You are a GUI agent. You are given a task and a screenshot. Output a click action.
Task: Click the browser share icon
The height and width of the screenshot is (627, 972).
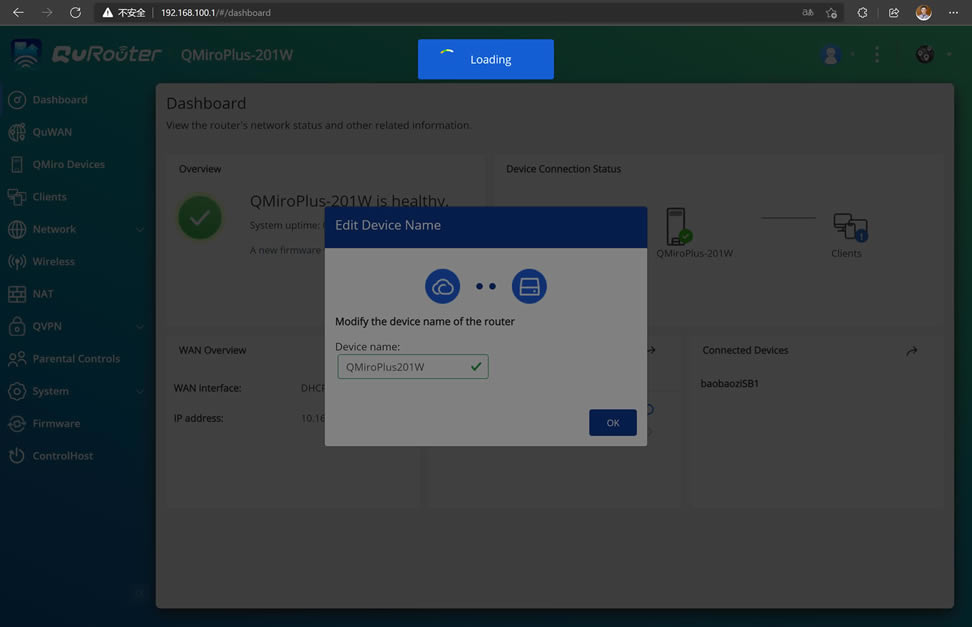893,12
